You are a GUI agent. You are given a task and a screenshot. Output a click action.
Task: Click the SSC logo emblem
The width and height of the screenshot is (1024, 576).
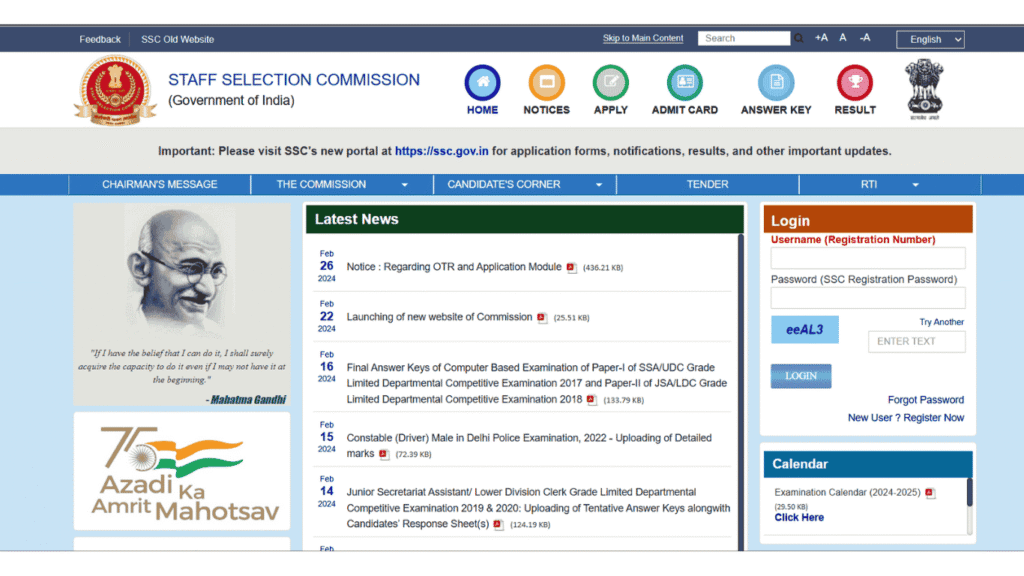pyautogui.click(x=115, y=90)
